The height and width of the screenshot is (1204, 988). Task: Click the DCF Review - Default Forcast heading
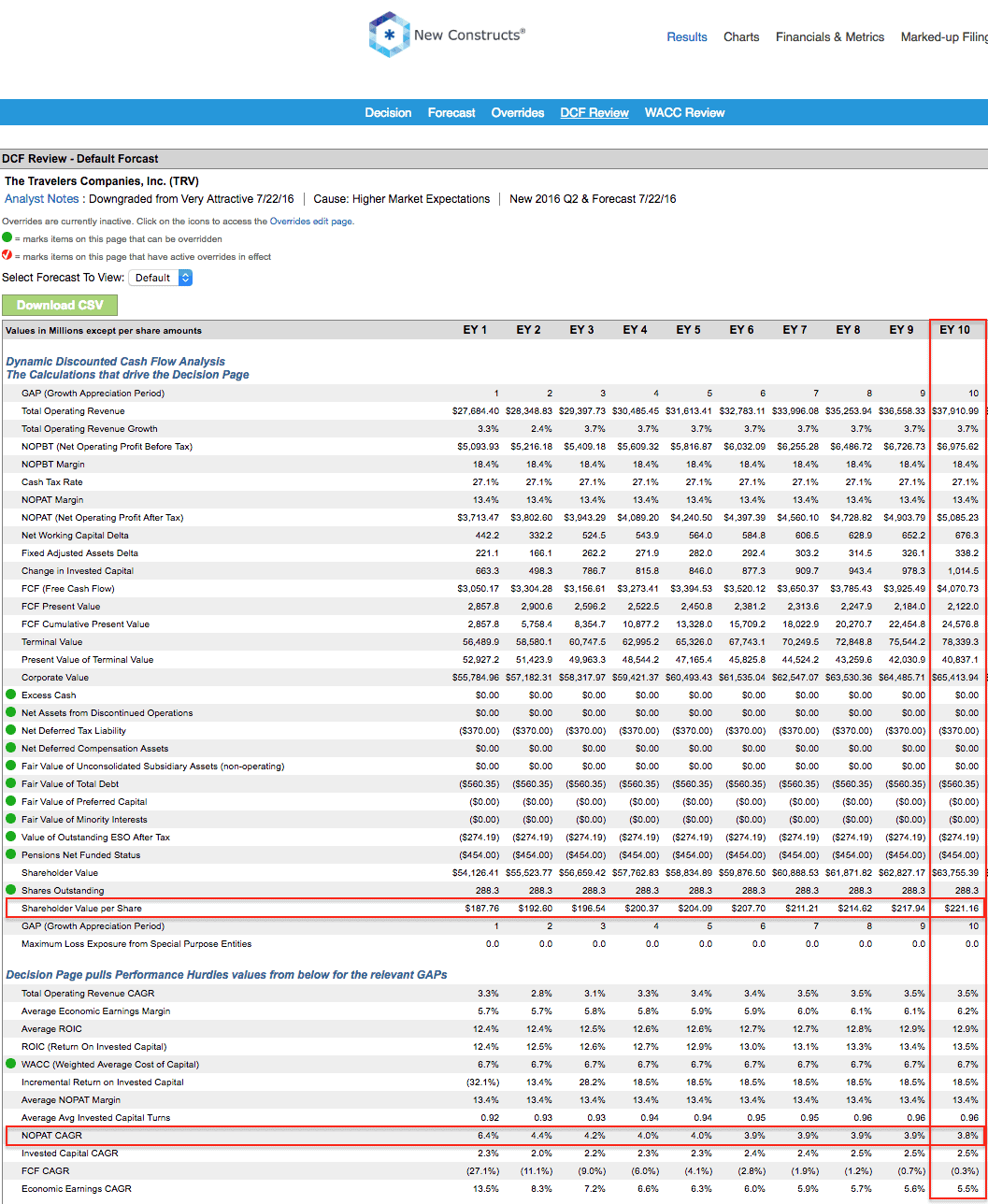80,159
